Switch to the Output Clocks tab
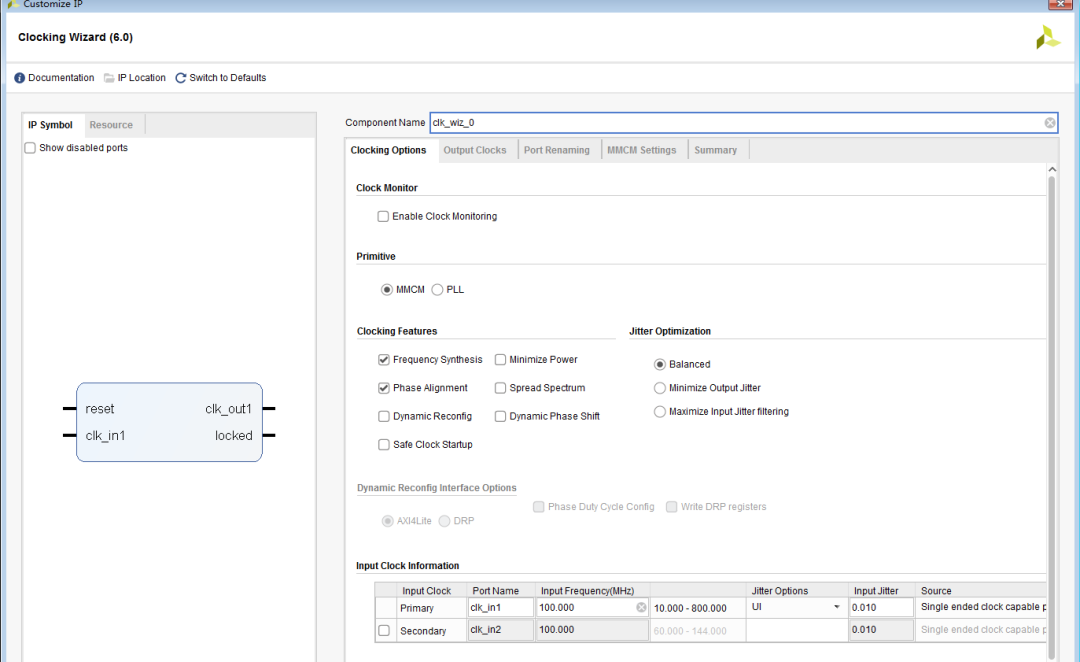 point(475,150)
